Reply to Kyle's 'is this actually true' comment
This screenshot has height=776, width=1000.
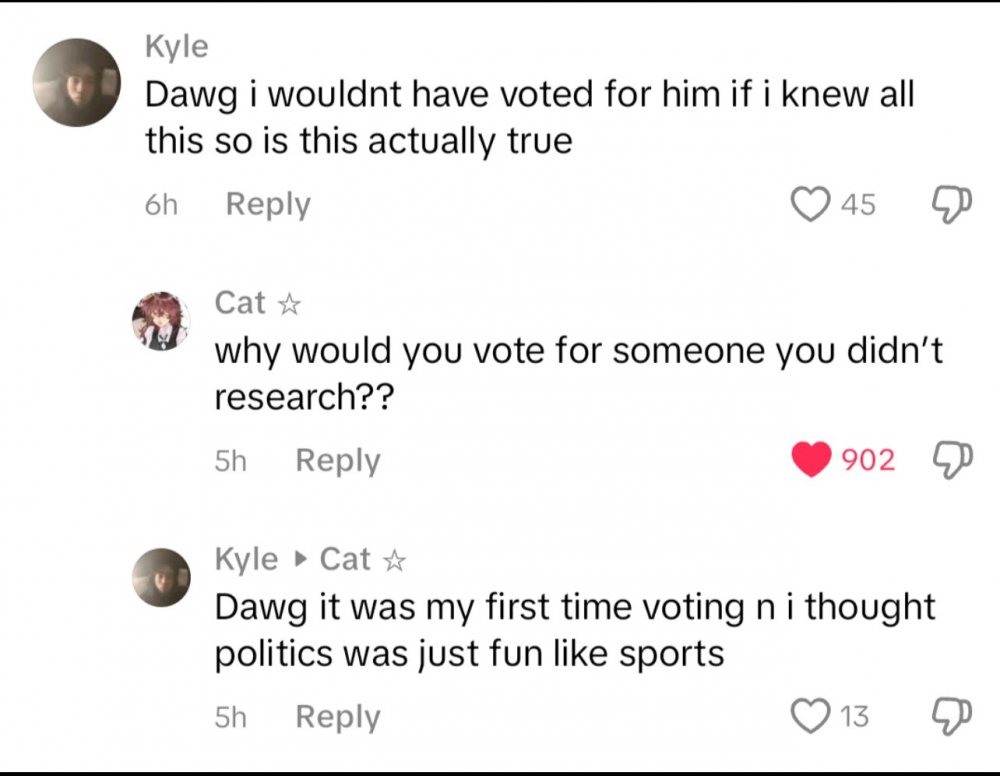pyautogui.click(x=268, y=204)
